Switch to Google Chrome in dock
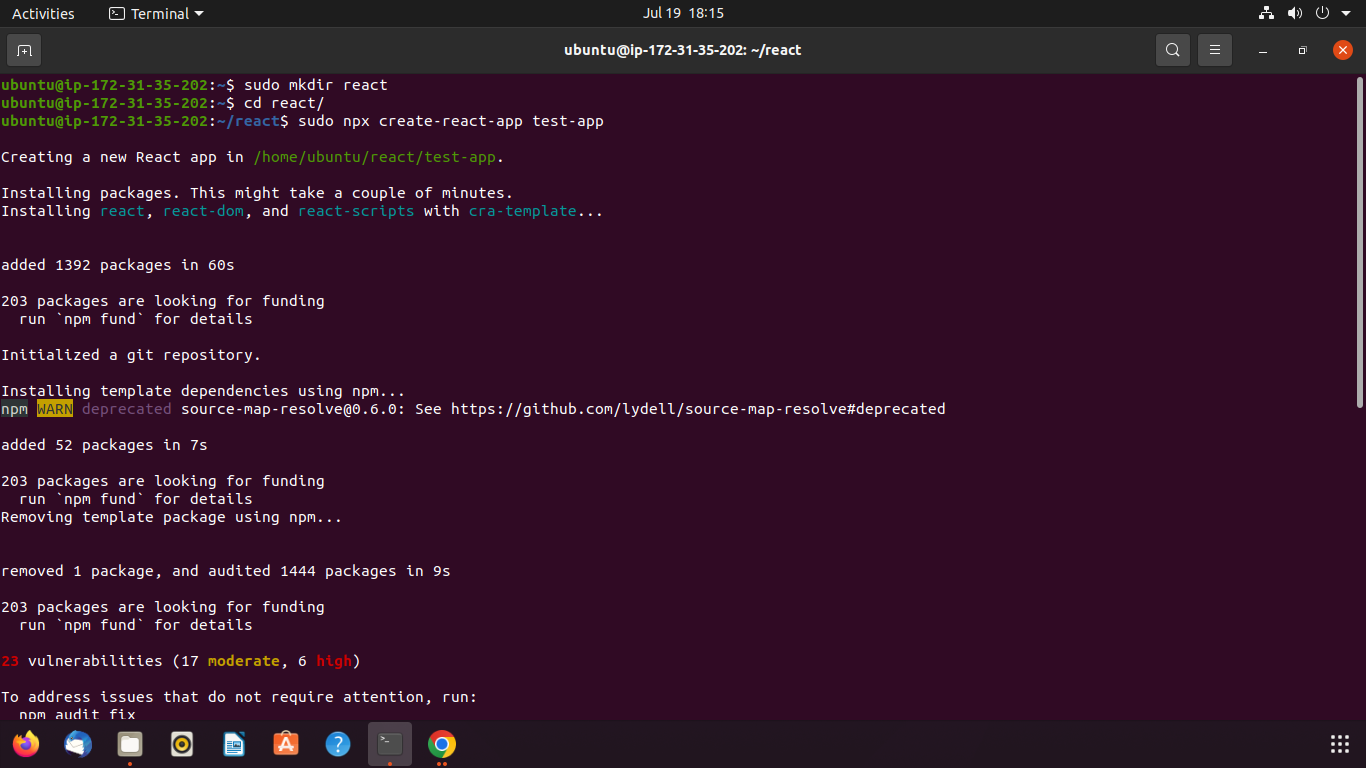1366x768 pixels. [x=442, y=744]
